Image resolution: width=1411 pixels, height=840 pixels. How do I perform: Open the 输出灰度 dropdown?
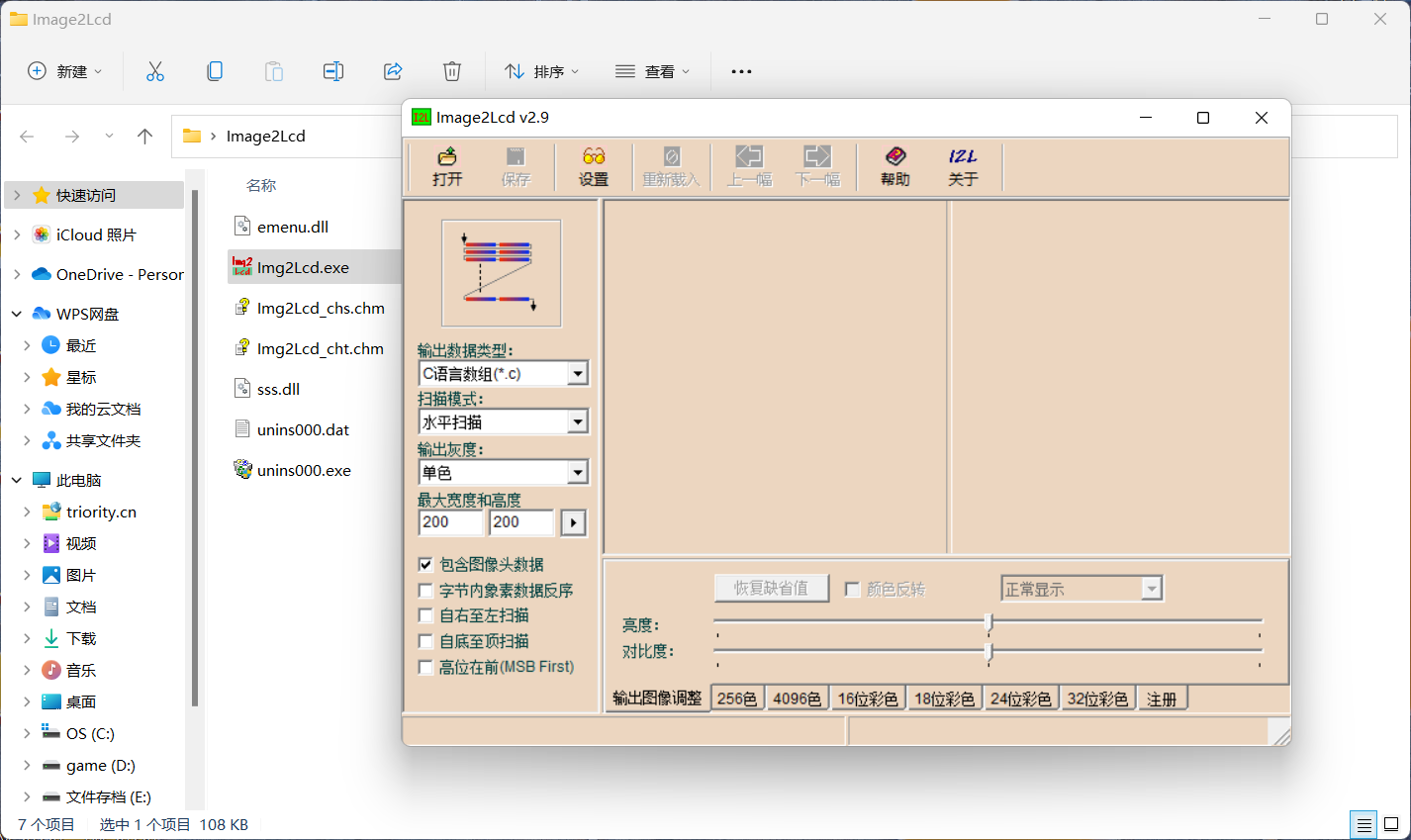click(x=578, y=472)
